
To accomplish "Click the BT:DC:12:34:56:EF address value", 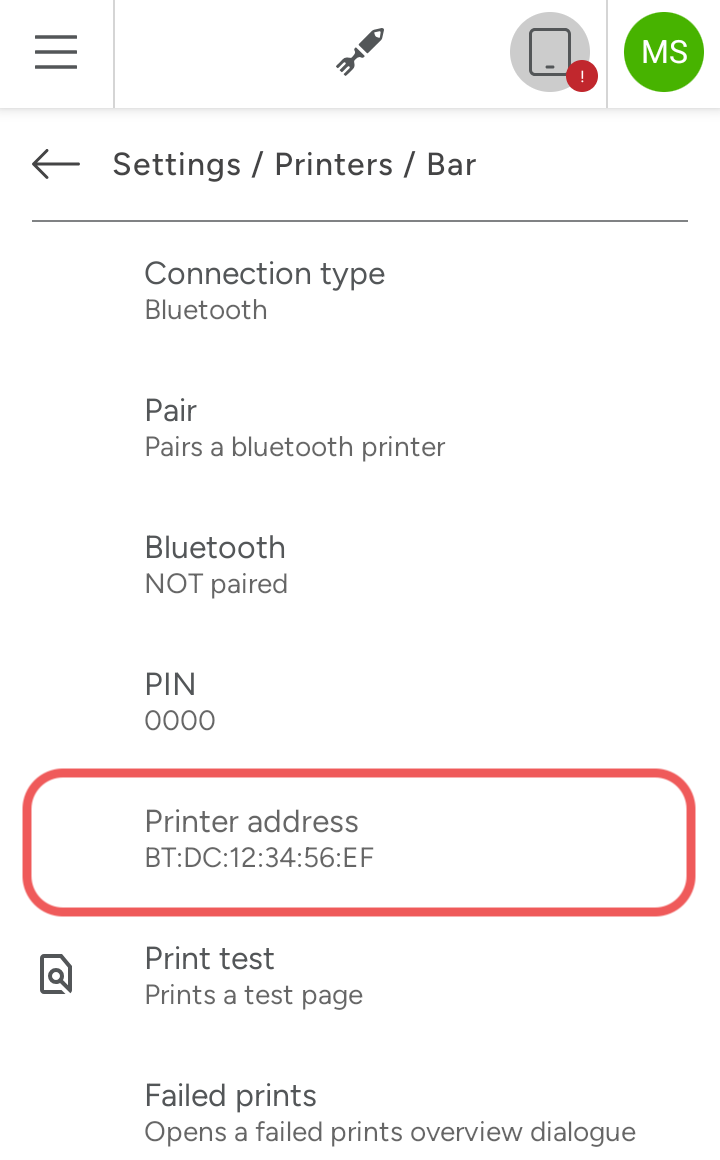I will [259, 857].
